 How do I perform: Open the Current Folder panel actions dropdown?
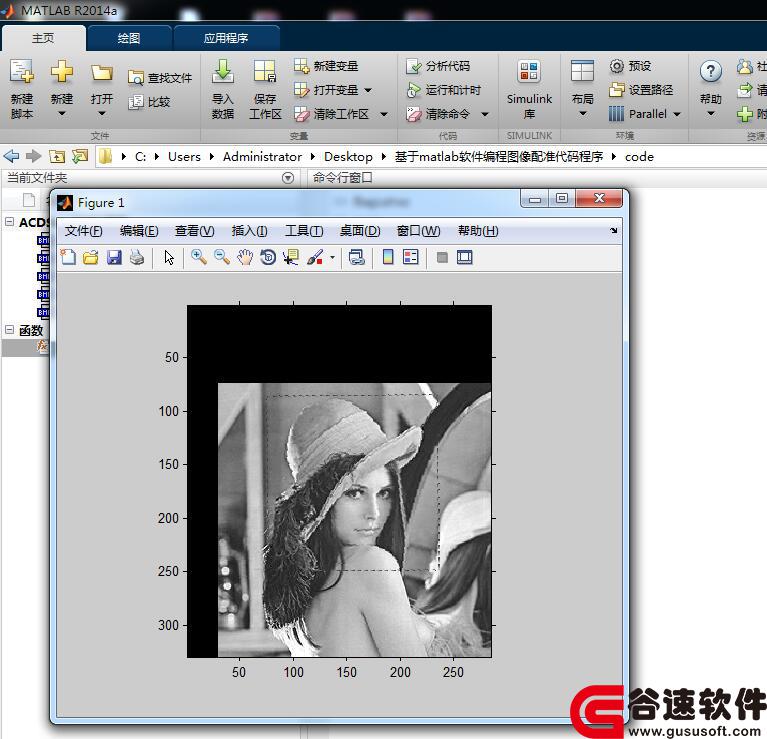(x=288, y=178)
